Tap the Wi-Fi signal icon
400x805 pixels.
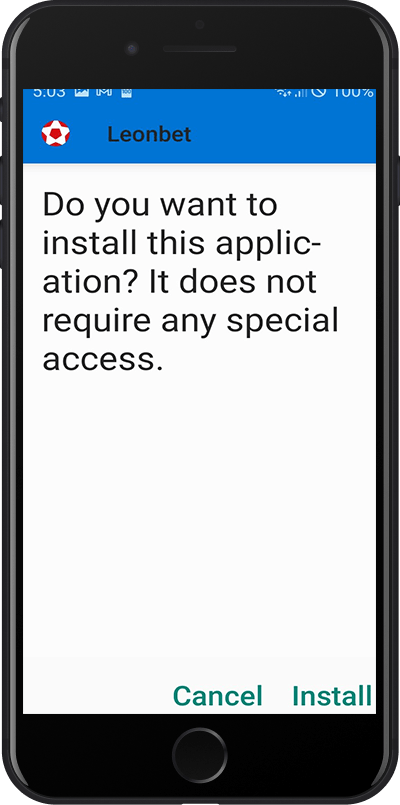point(283,92)
